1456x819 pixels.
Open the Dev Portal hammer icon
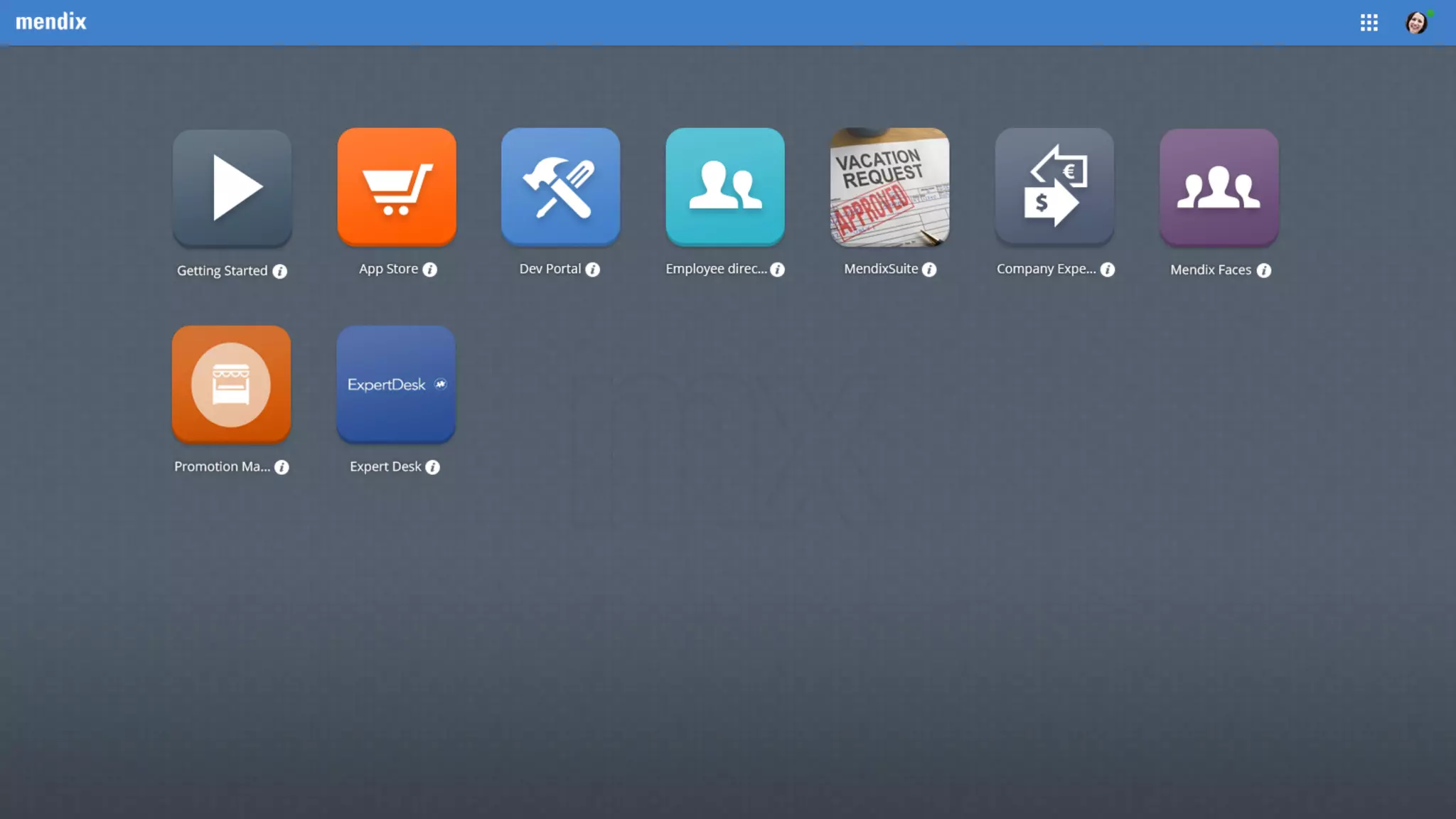560,187
